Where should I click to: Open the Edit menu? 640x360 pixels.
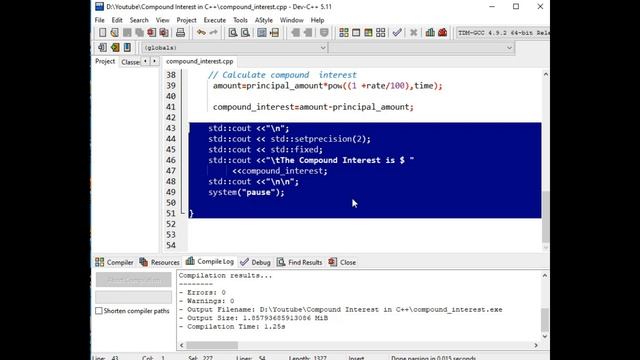click(x=117, y=20)
